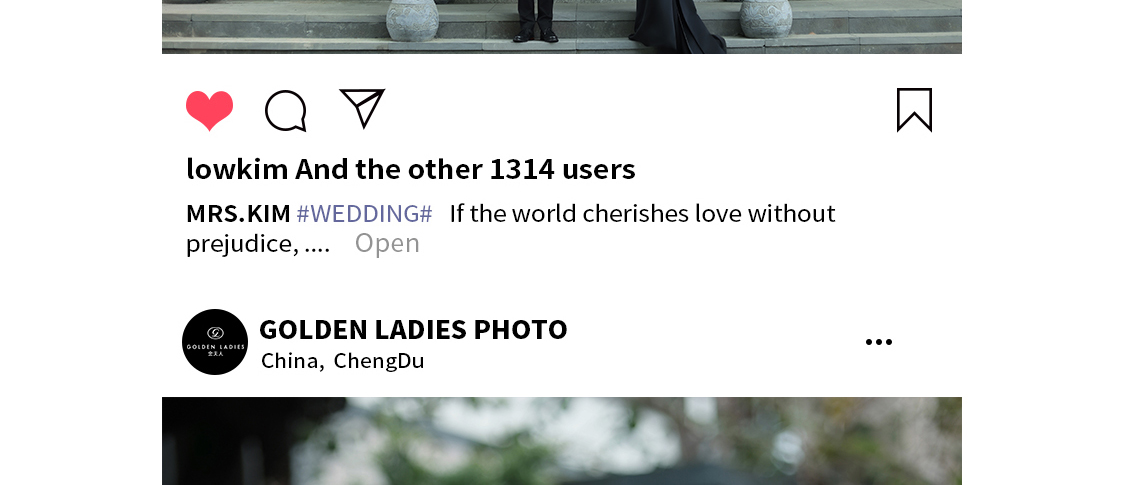Tap the man's black shoes in top photo
Screen dimensions: 1125x485
pyautogui.click(x=537, y=34)
